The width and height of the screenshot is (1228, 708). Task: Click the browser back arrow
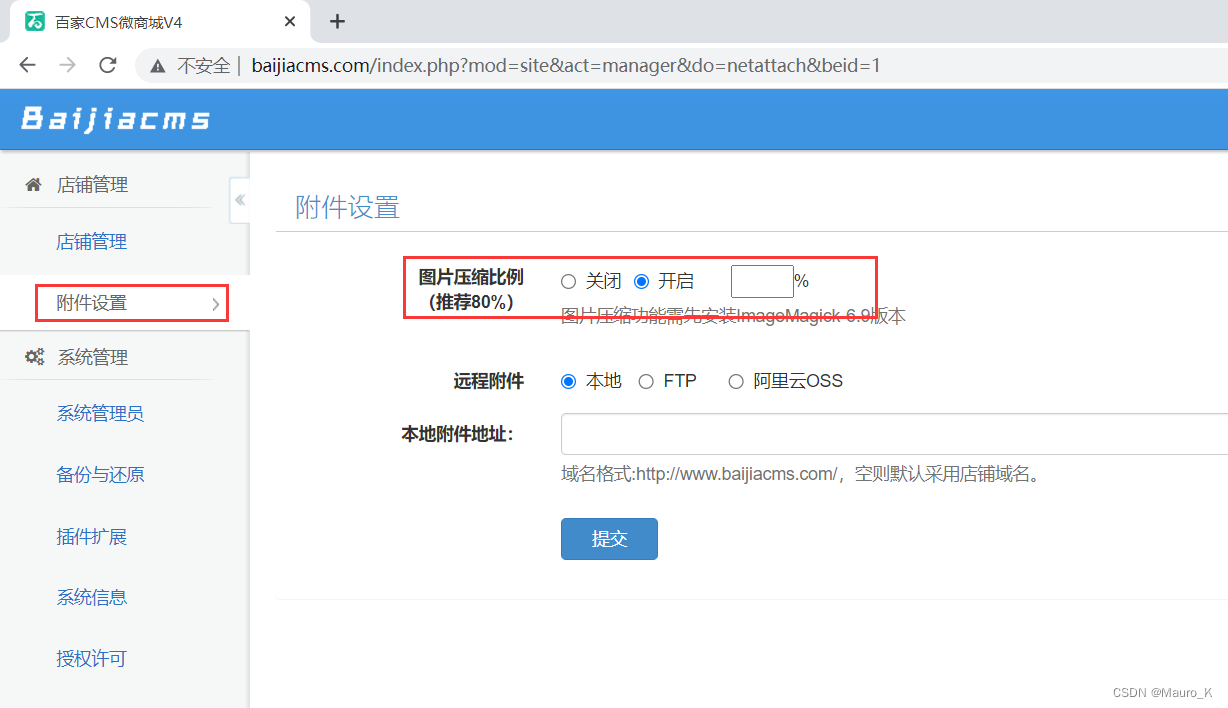[27, 64]
